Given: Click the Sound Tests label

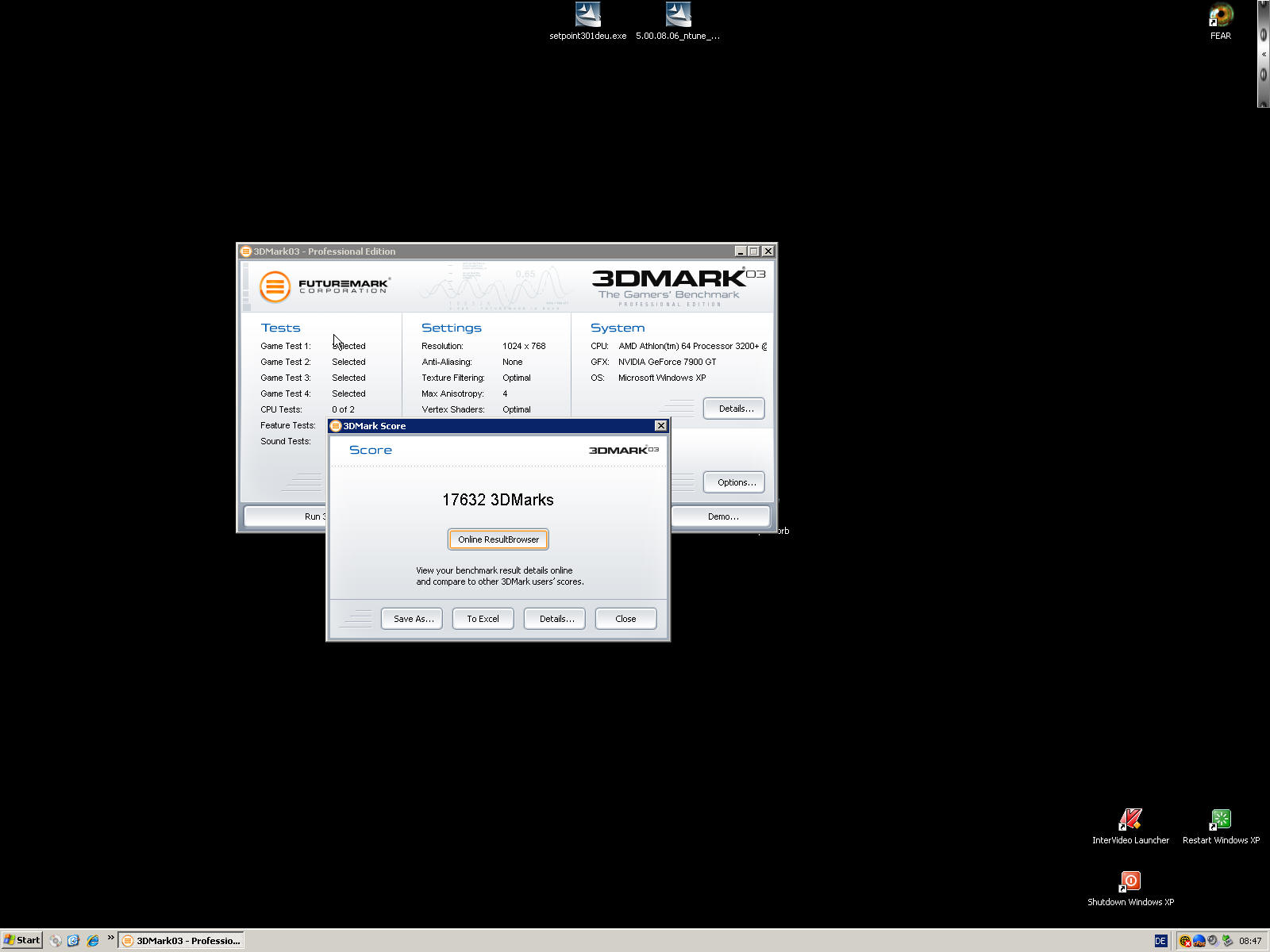Looking at the screenshot, I should click(286, 441).
